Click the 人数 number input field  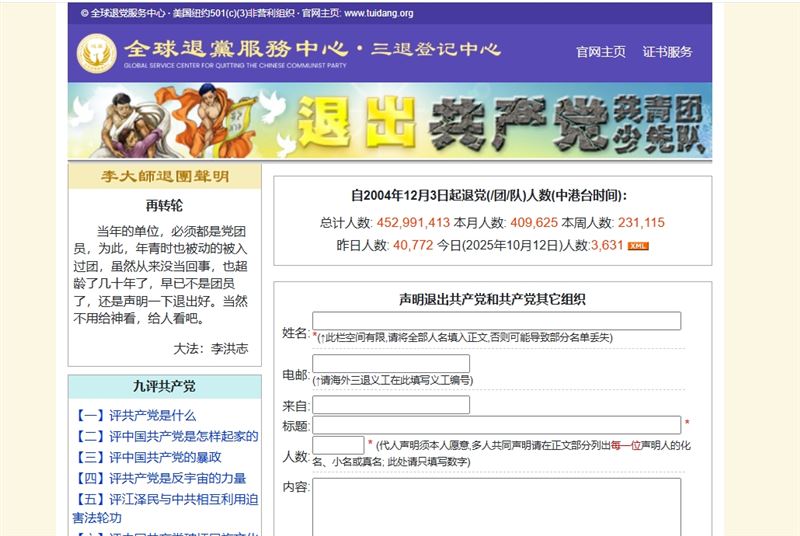(338, 445)
